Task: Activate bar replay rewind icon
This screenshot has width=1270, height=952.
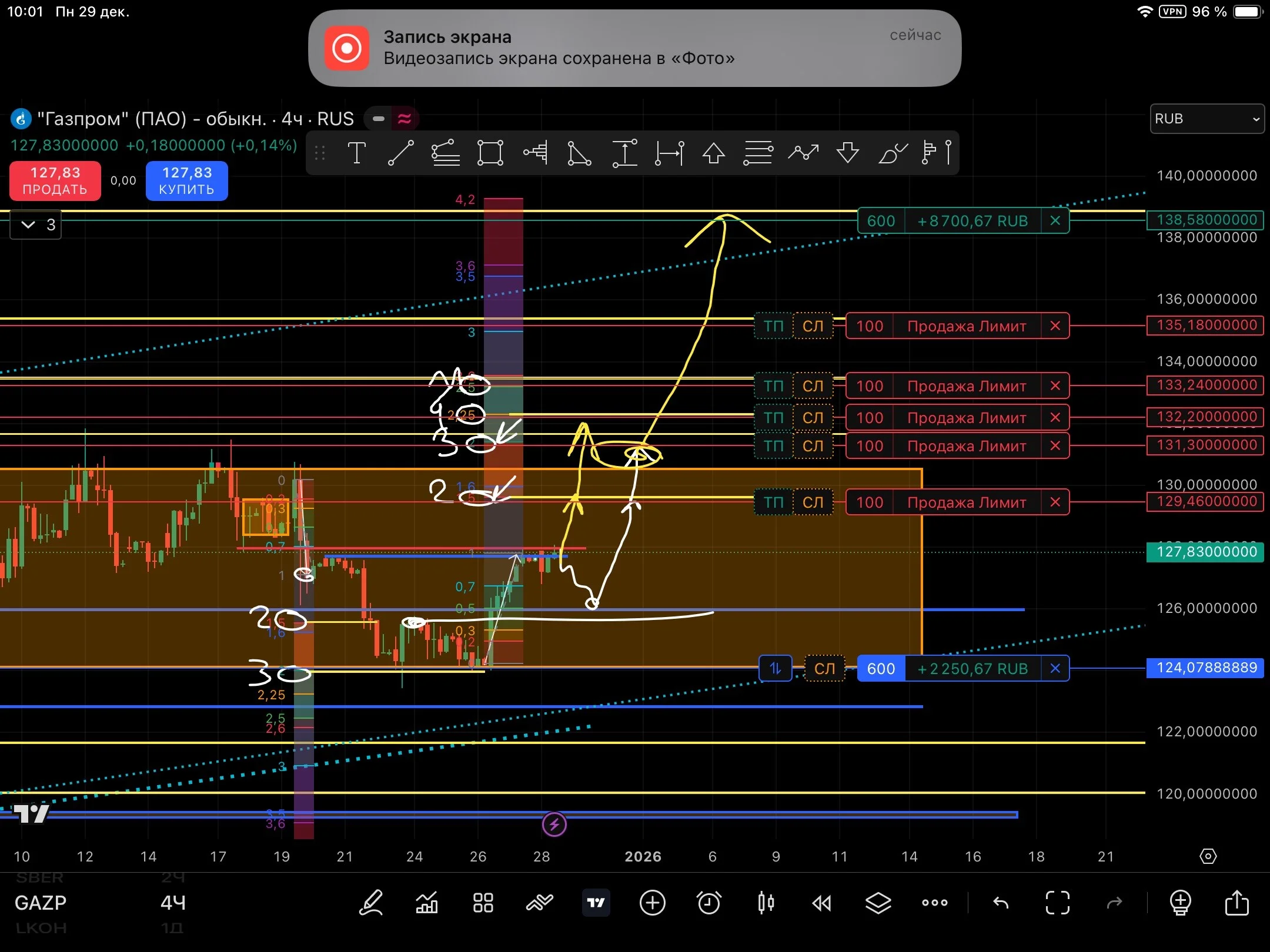Action: (x=821, y=903)
